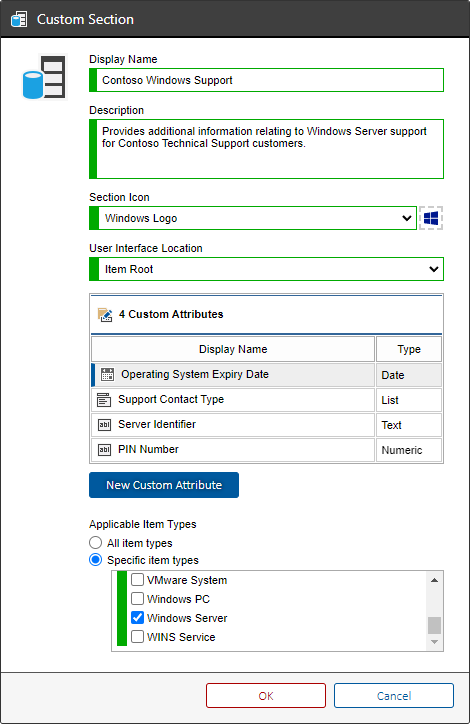Click the Type column header

coord(409,349)
